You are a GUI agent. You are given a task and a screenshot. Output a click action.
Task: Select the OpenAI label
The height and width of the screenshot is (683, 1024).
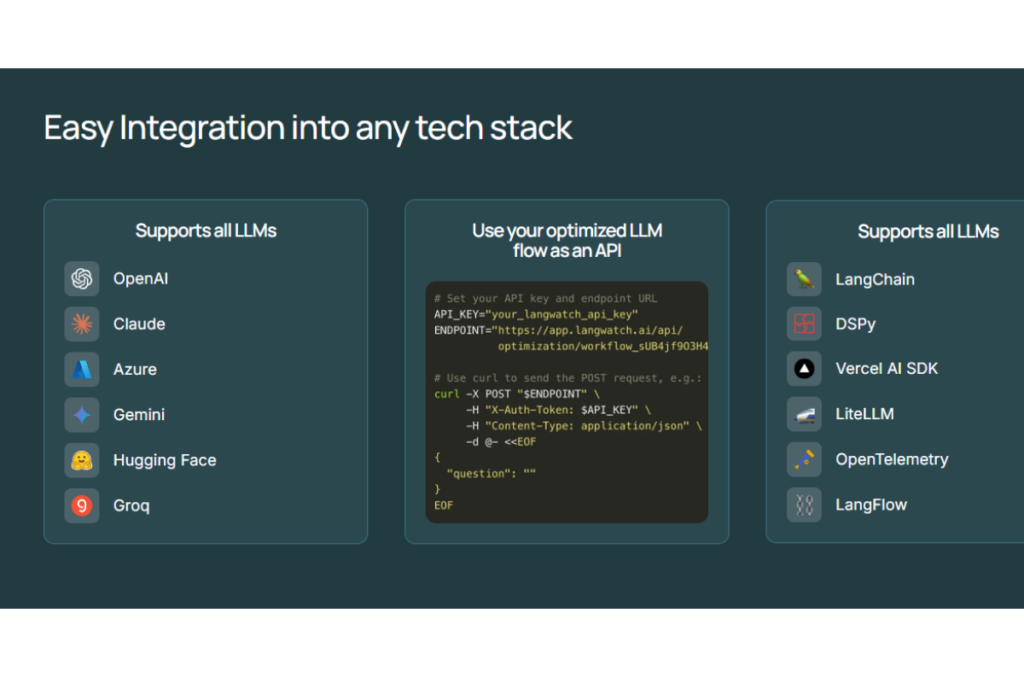(140, 279)
